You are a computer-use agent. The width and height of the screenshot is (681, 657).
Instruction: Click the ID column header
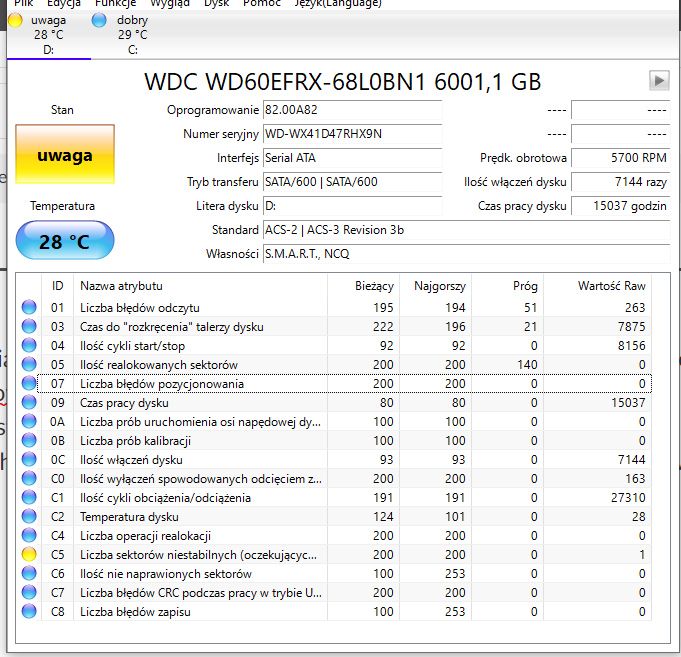[x=57, y=286]
